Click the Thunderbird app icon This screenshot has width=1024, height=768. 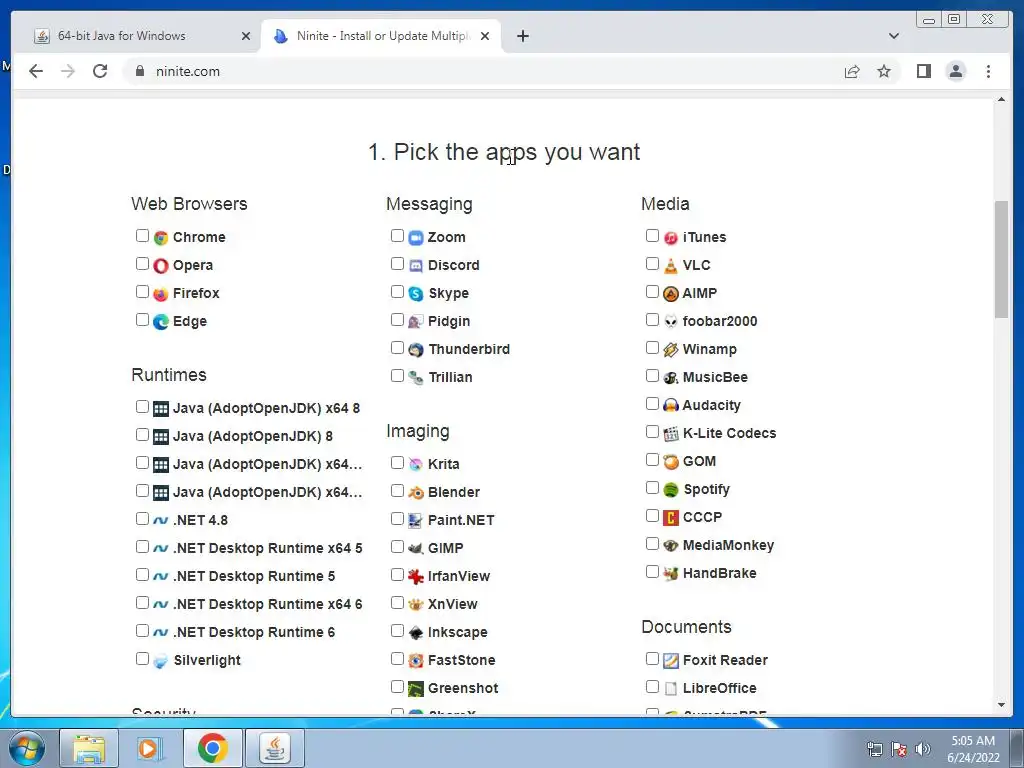[x=416, y=350]
